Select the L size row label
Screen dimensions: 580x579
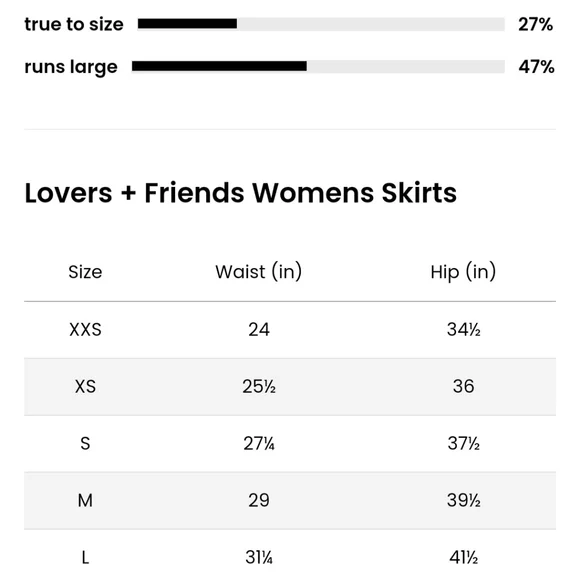click(x=85, y=558)
